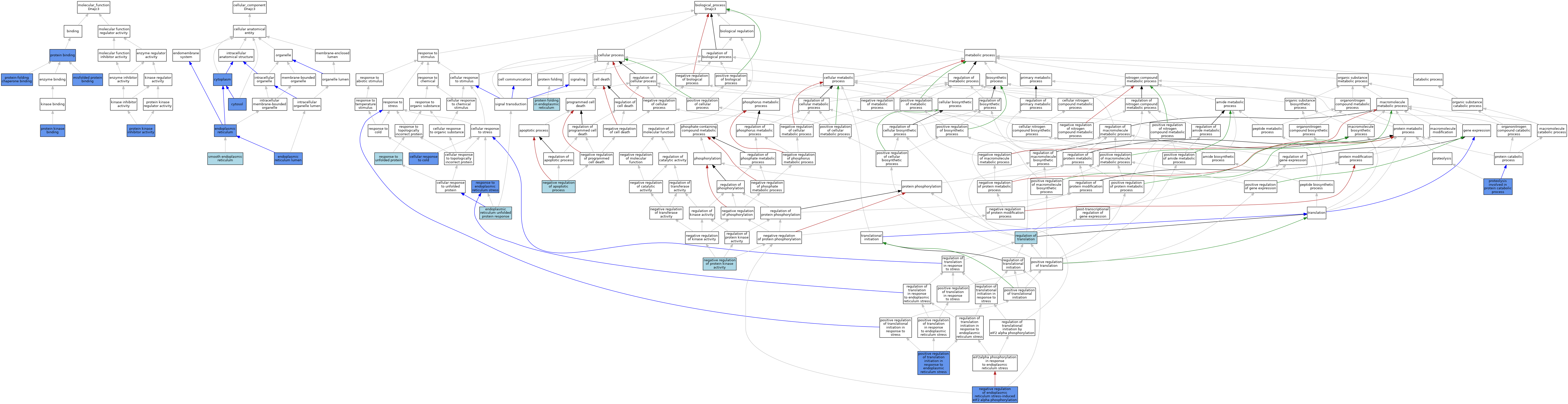Click the 'translational initiation' node
Viewport: 1568px width, 404px height.
(872, 238)
